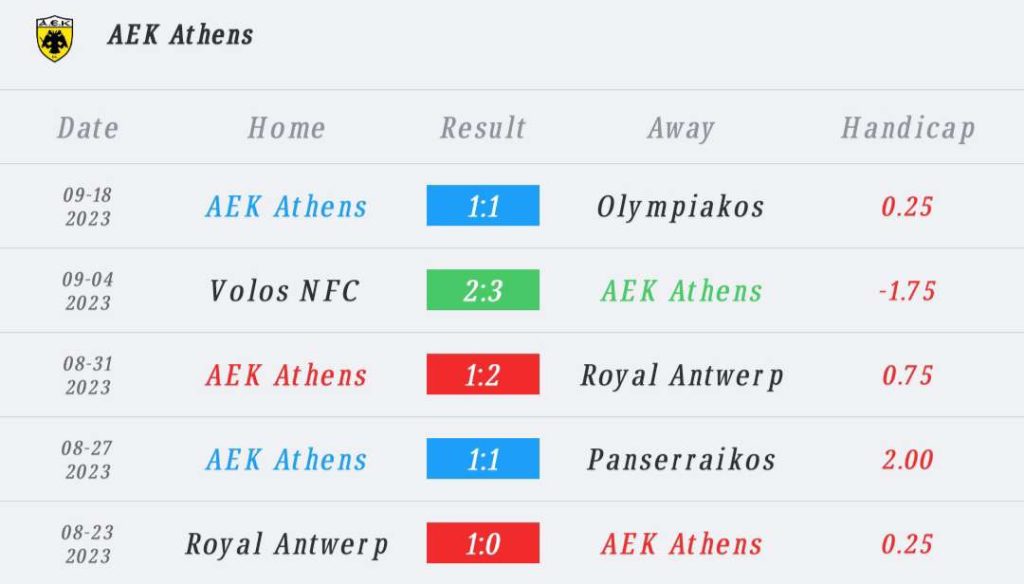This screenshot has height=584, width=1024.
Task: Open the Volos NFC team link
Action: click(285, 291)
